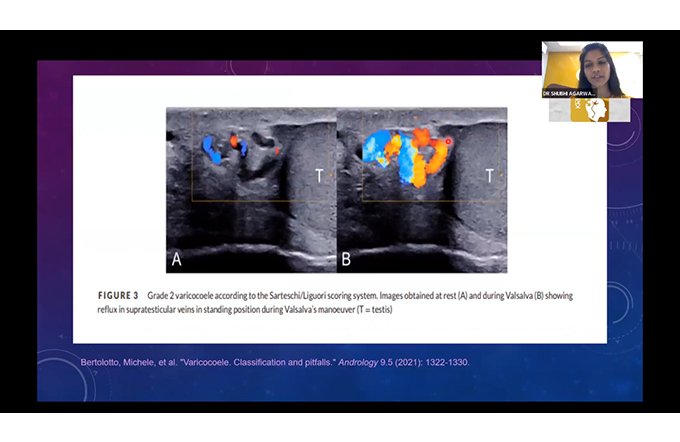Click the letter B label on right ultrasound
The width and height of the screenshot is (680, 442).
(347, 259)
